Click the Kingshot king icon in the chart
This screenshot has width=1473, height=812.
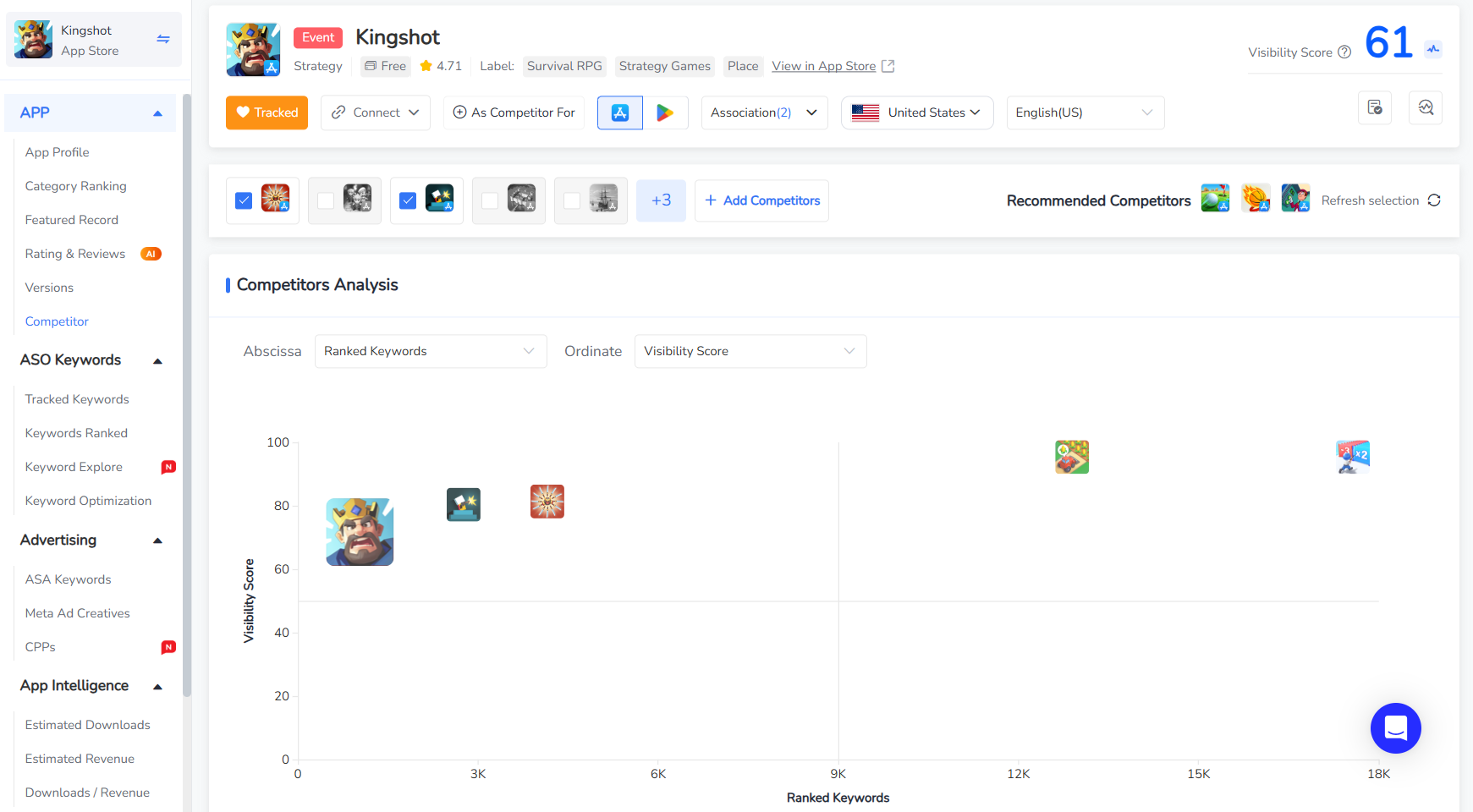[360, 532]
